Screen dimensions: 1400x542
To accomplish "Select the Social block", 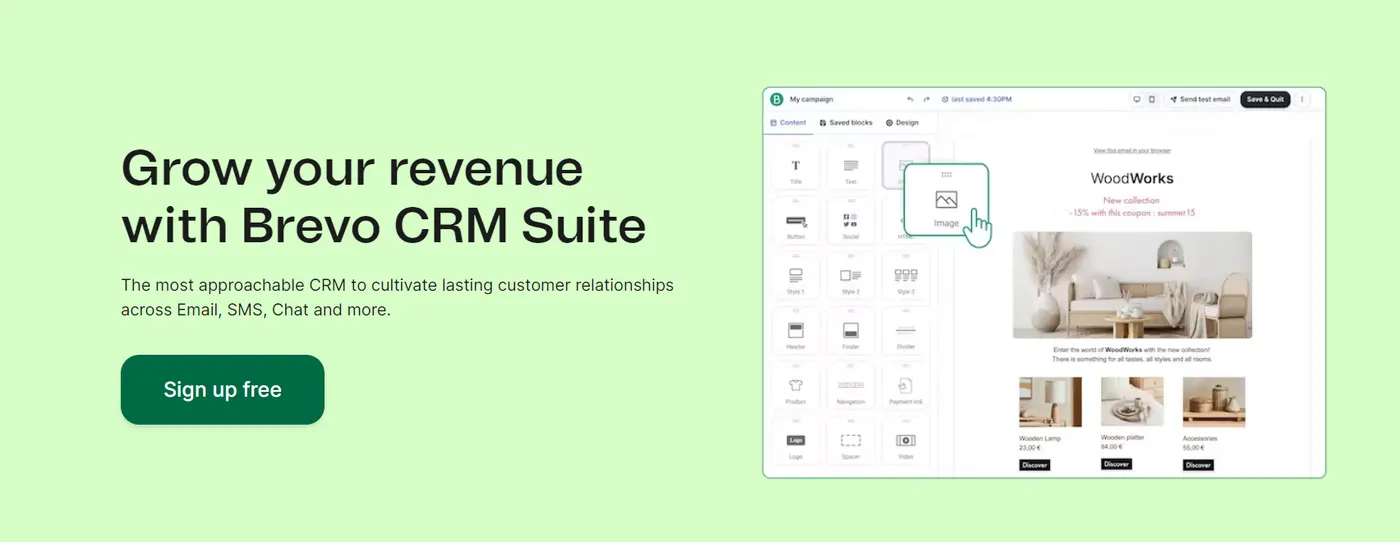I will (x=851, y=221).
